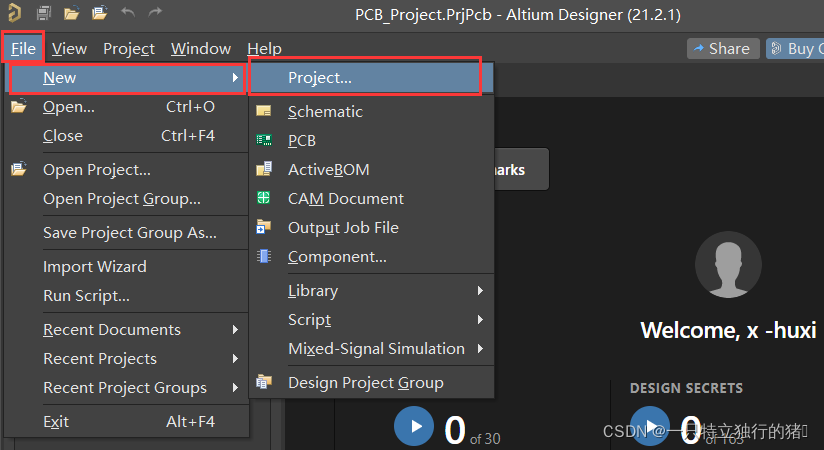This screenshot has height=450, width=824.
Task: Click the Undo arrow icon
Action: pos(128,12)
